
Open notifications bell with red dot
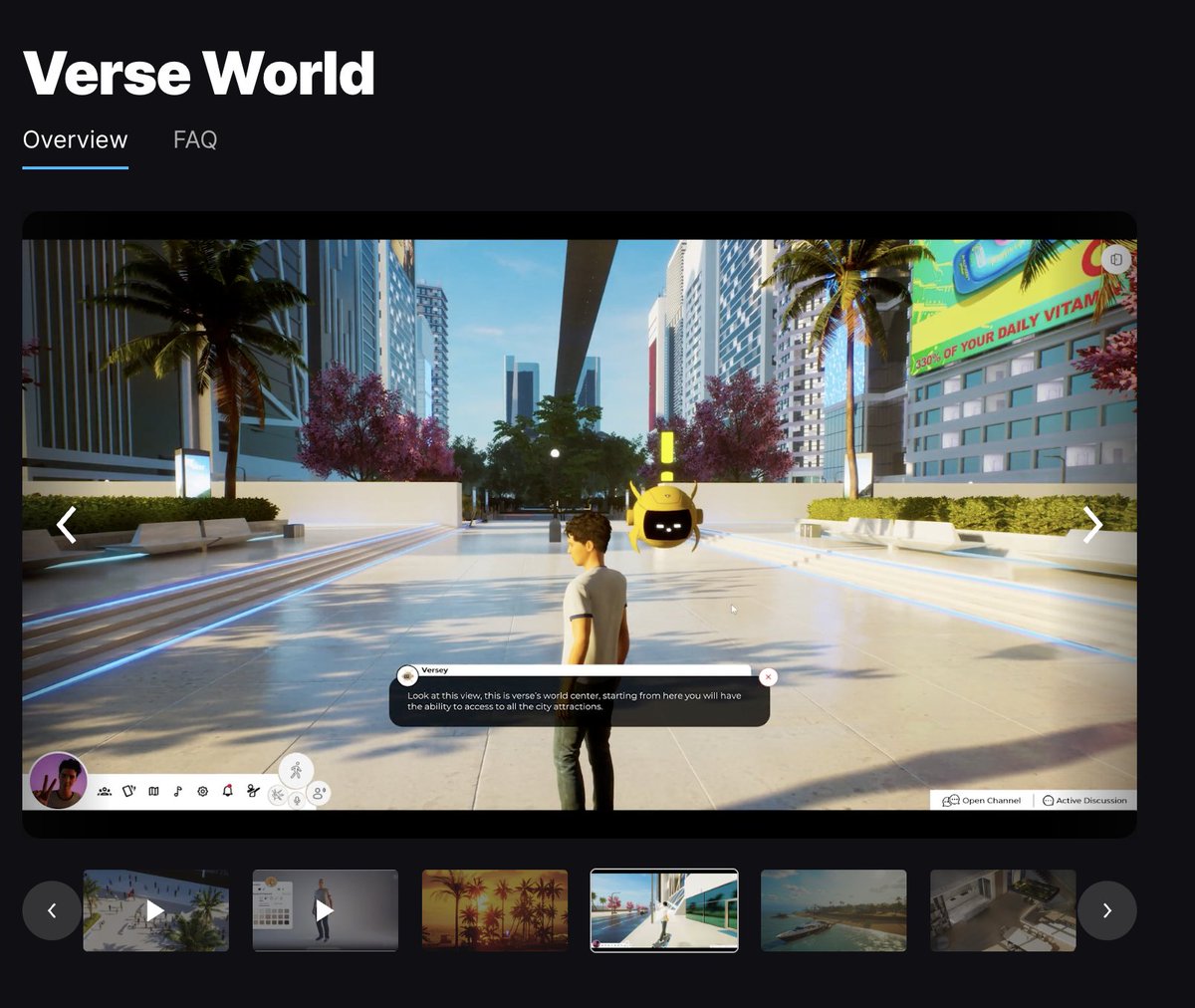[227, 791]
